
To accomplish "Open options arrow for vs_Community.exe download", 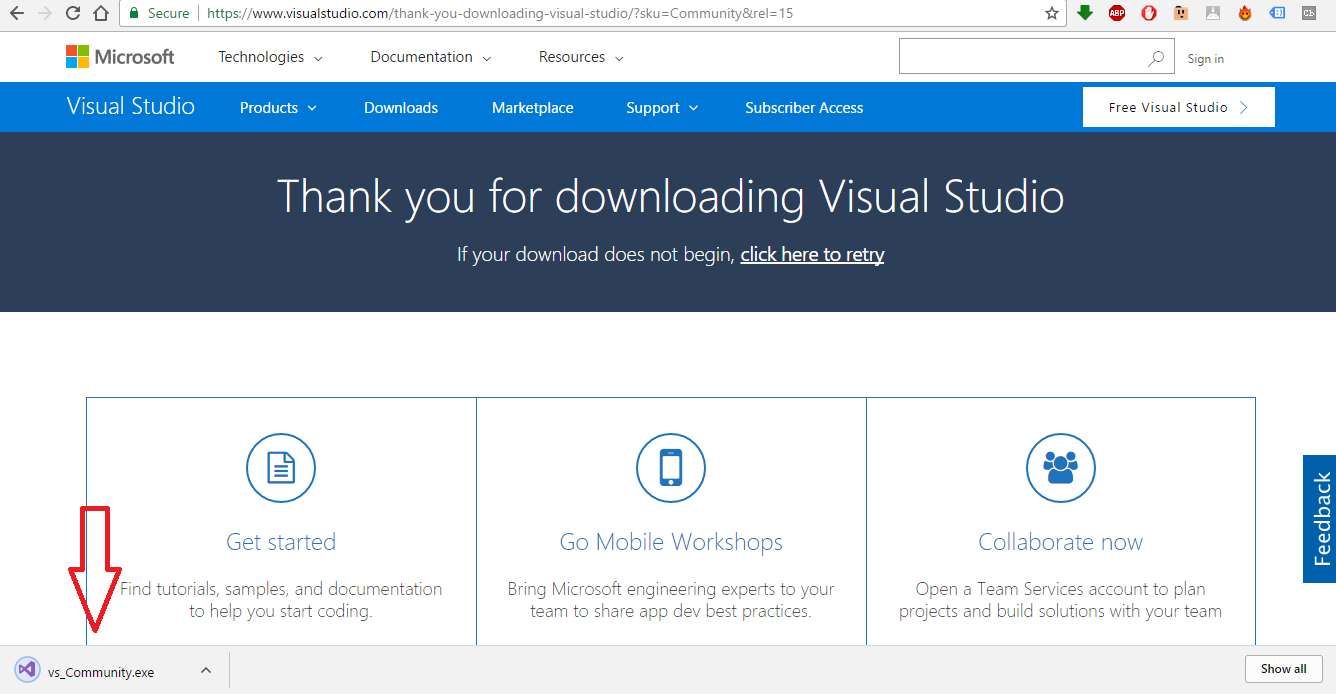I will click(205, 670).
